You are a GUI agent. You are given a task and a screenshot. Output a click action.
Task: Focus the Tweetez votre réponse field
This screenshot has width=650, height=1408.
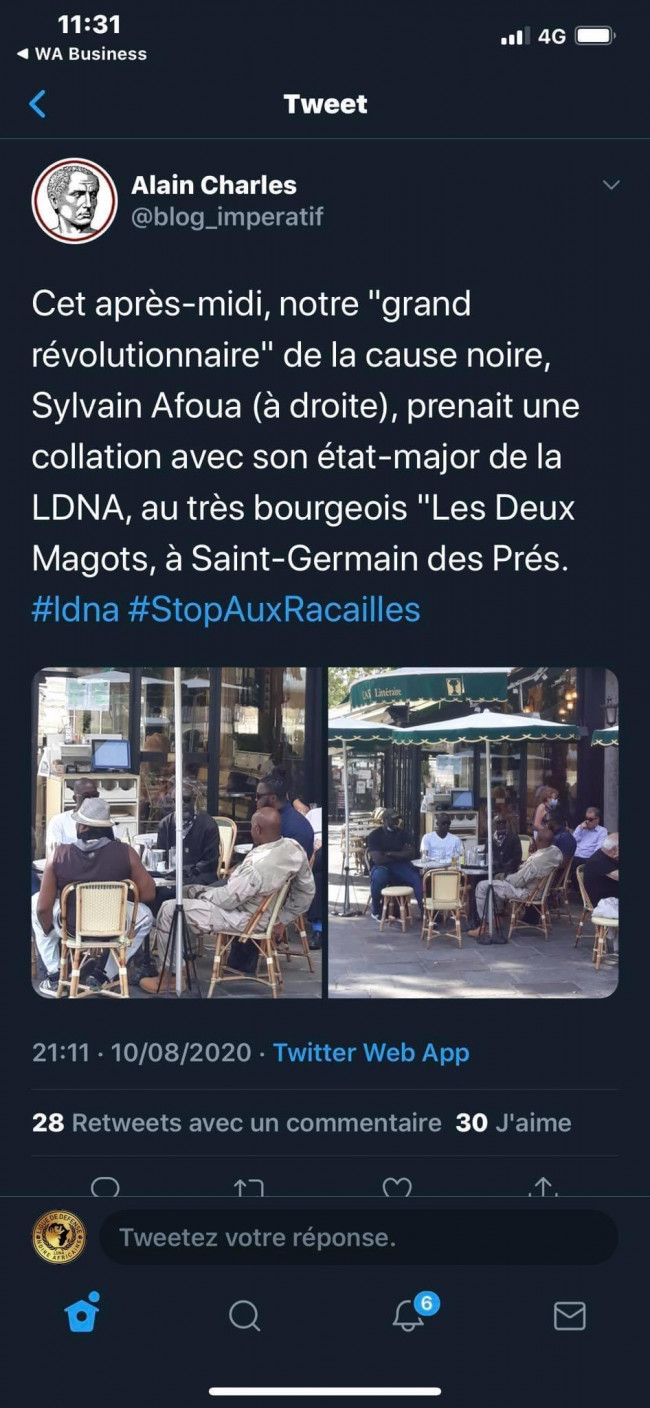click(359, 1237)
